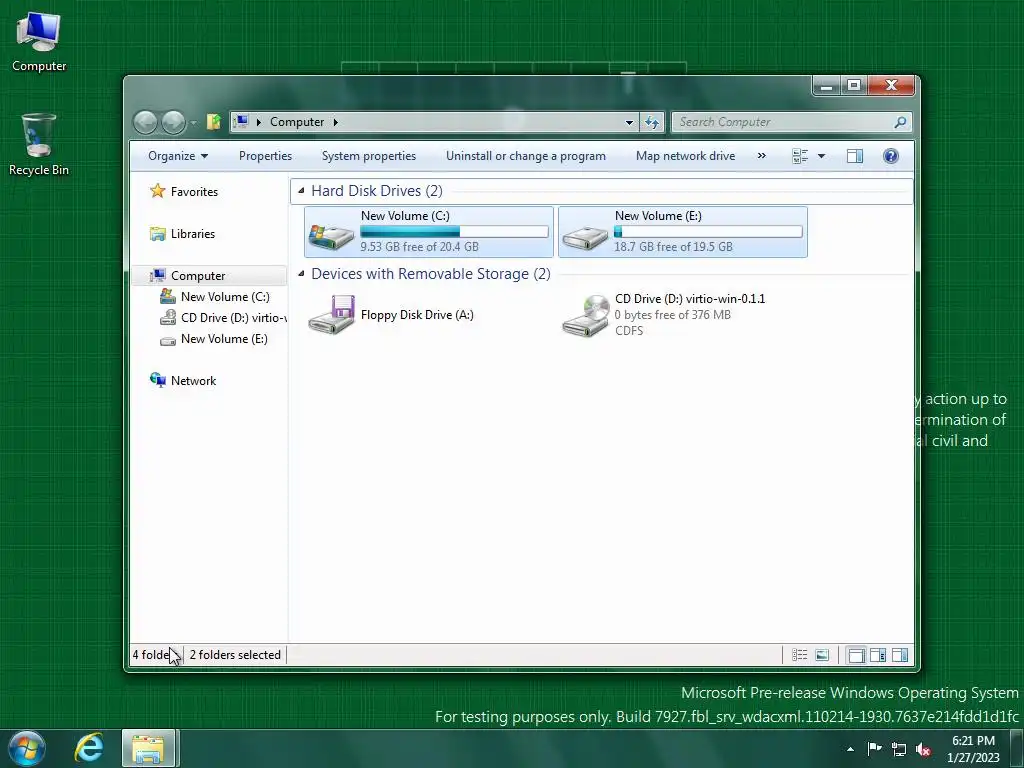This screenshot has height=768, width=1024.
Task: Go back with the Back arrow button
Action: point(146,122)
